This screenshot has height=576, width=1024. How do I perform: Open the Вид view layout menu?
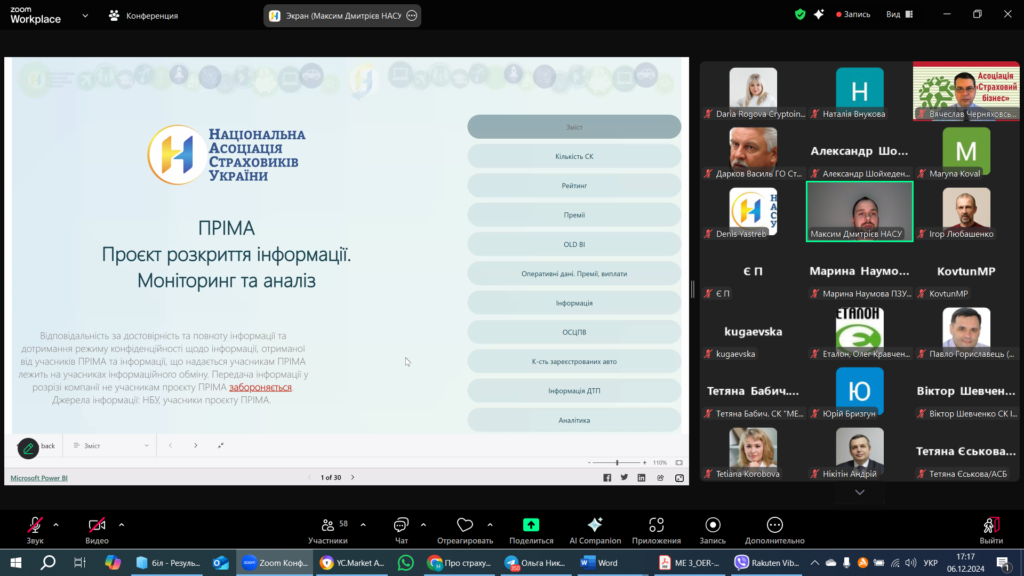[x=899, y=14]
